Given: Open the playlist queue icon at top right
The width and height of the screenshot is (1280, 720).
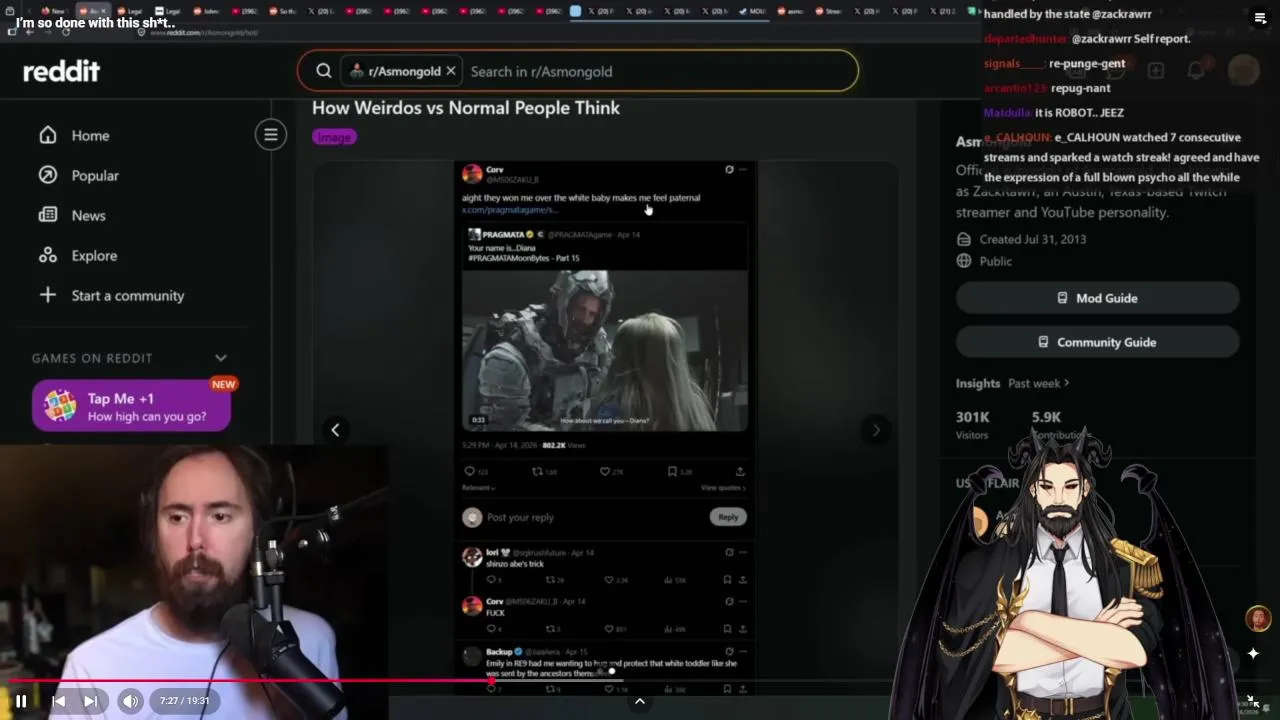Looking at the screenshot, I should pos(1260,17).
